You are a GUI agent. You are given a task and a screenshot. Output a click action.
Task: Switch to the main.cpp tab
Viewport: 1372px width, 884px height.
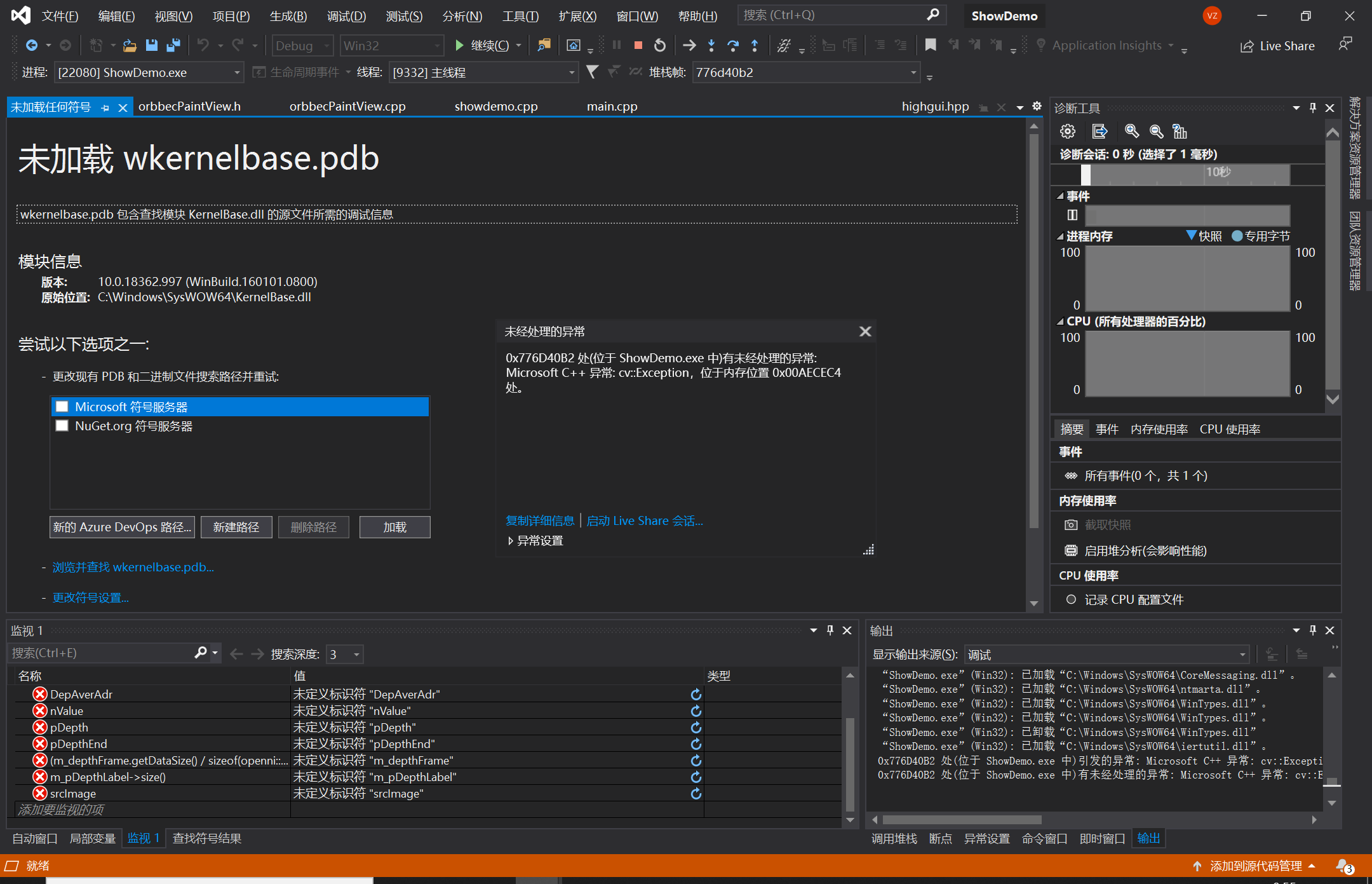point(611,106)
